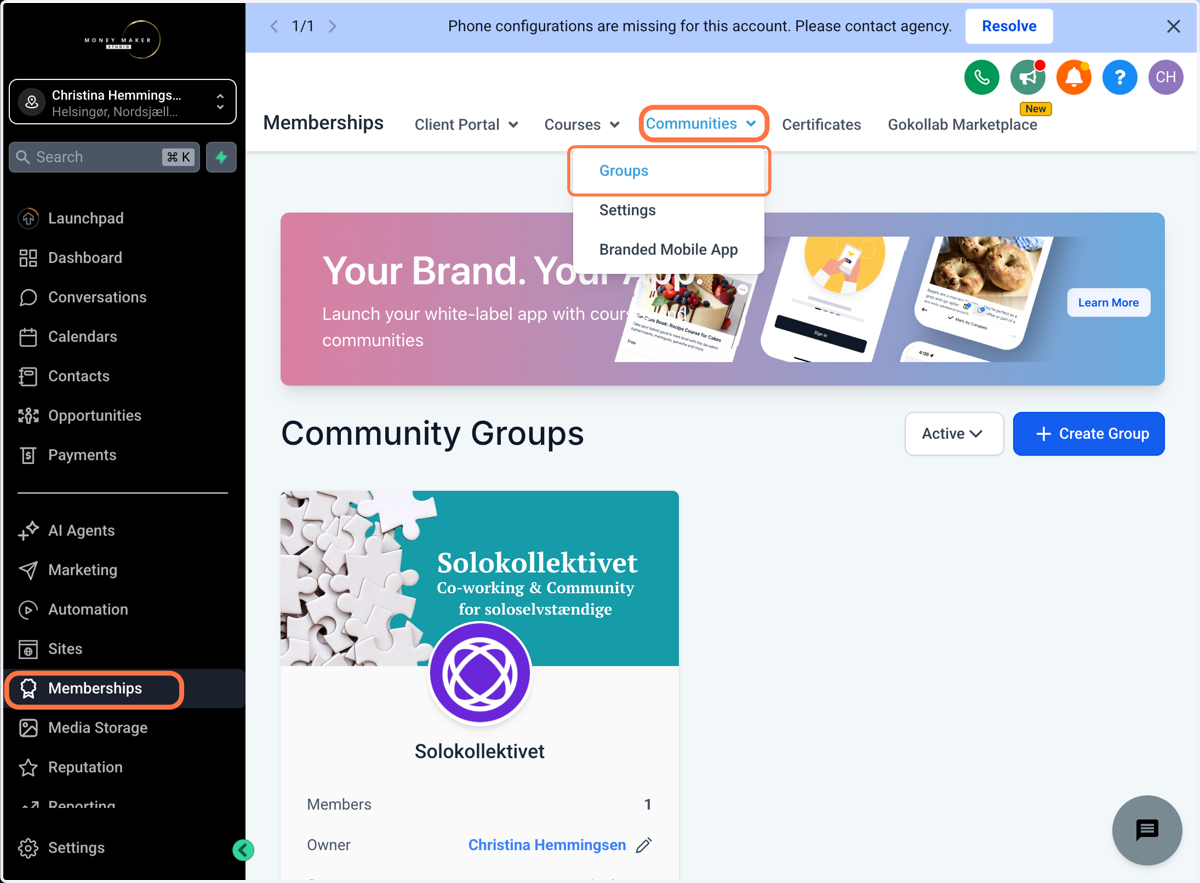Viewport: 1200px width, 883px height.
Task: Open the megaphone announcements icon
Action: click(x=1028, y=77)
